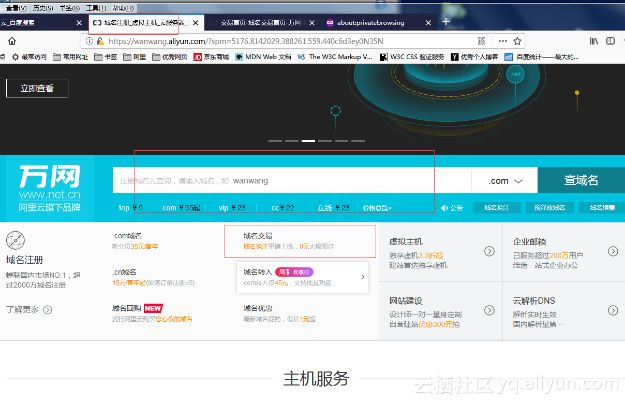Open the page actions three-dot menu
Screen dimensions: 625x400
pyautogui.click(x=503, y=41)
